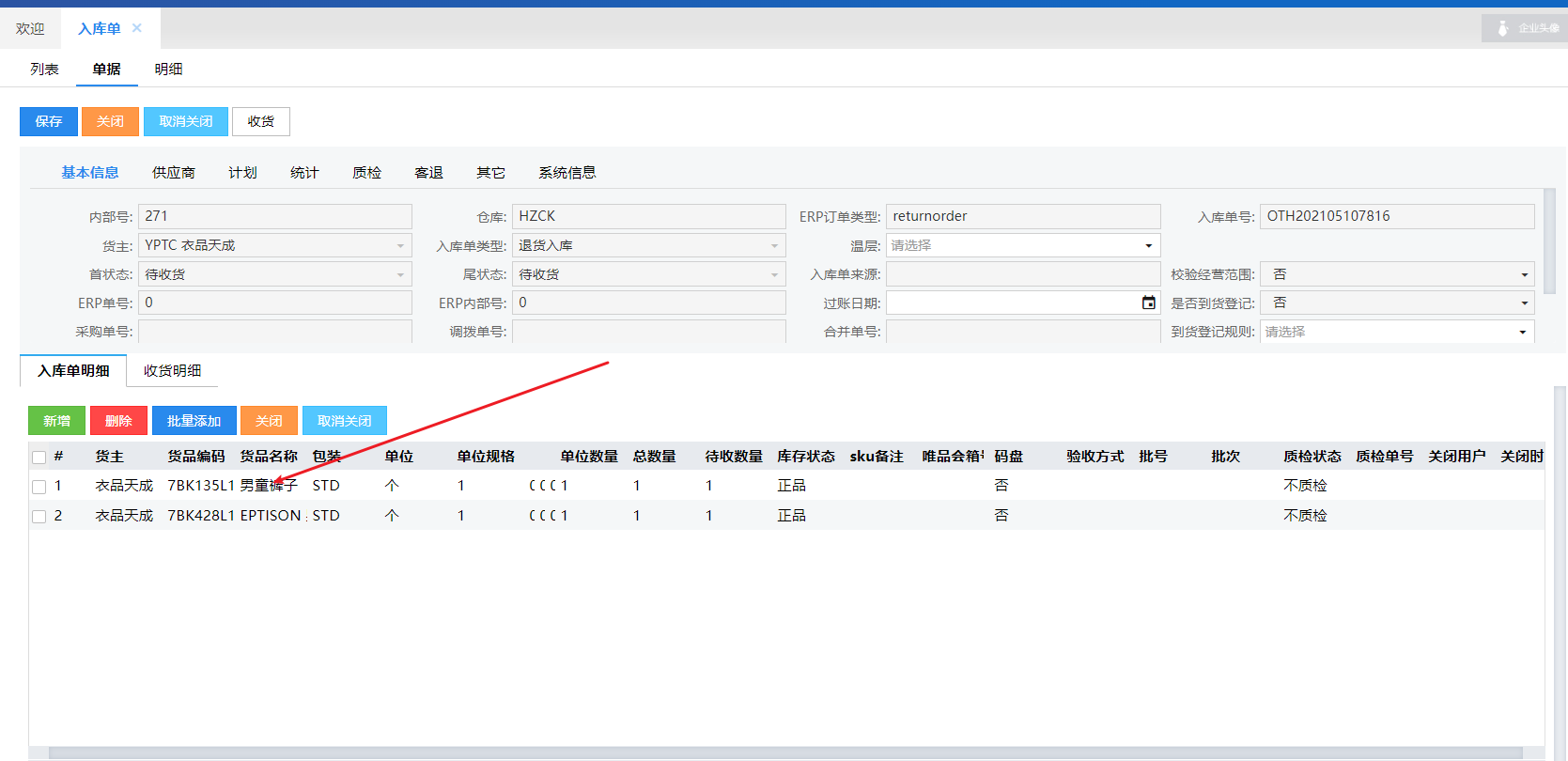The image size is (1568, 761).
Task: Click the green 新增 button
Action: click(56, 421)
